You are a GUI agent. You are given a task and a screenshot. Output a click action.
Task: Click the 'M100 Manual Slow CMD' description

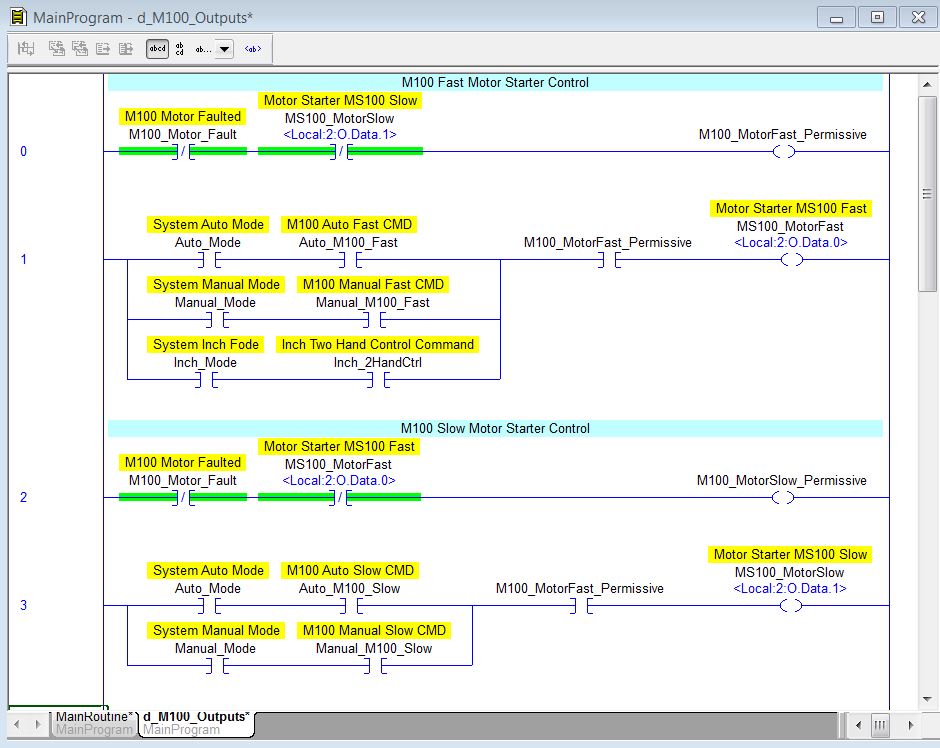(374, 630)
